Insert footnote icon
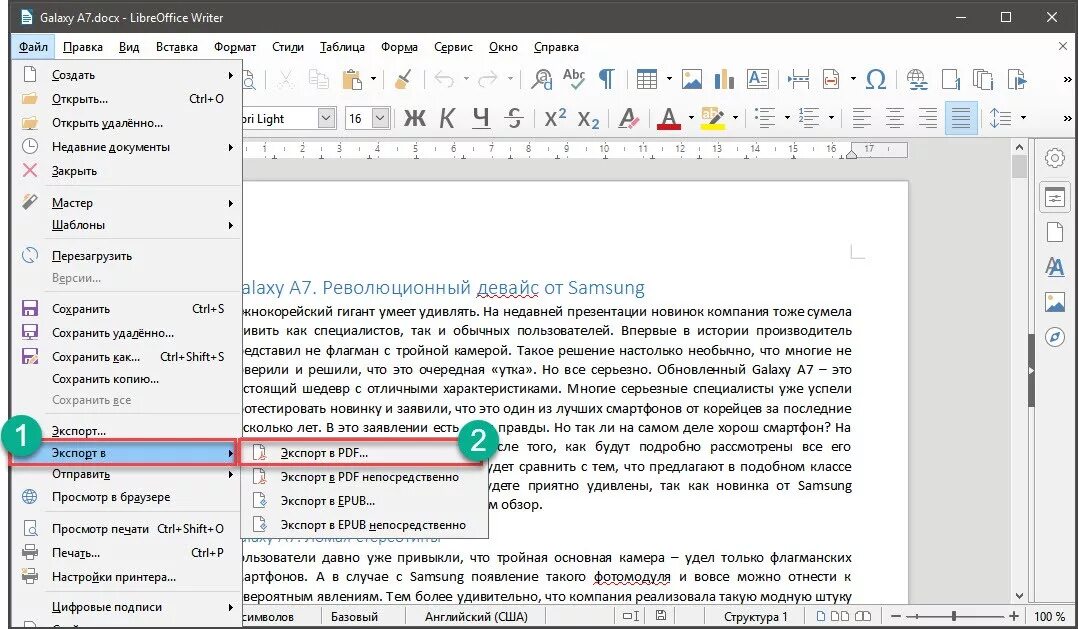This screenshot has width=1078, height=629. click(951, 79)
